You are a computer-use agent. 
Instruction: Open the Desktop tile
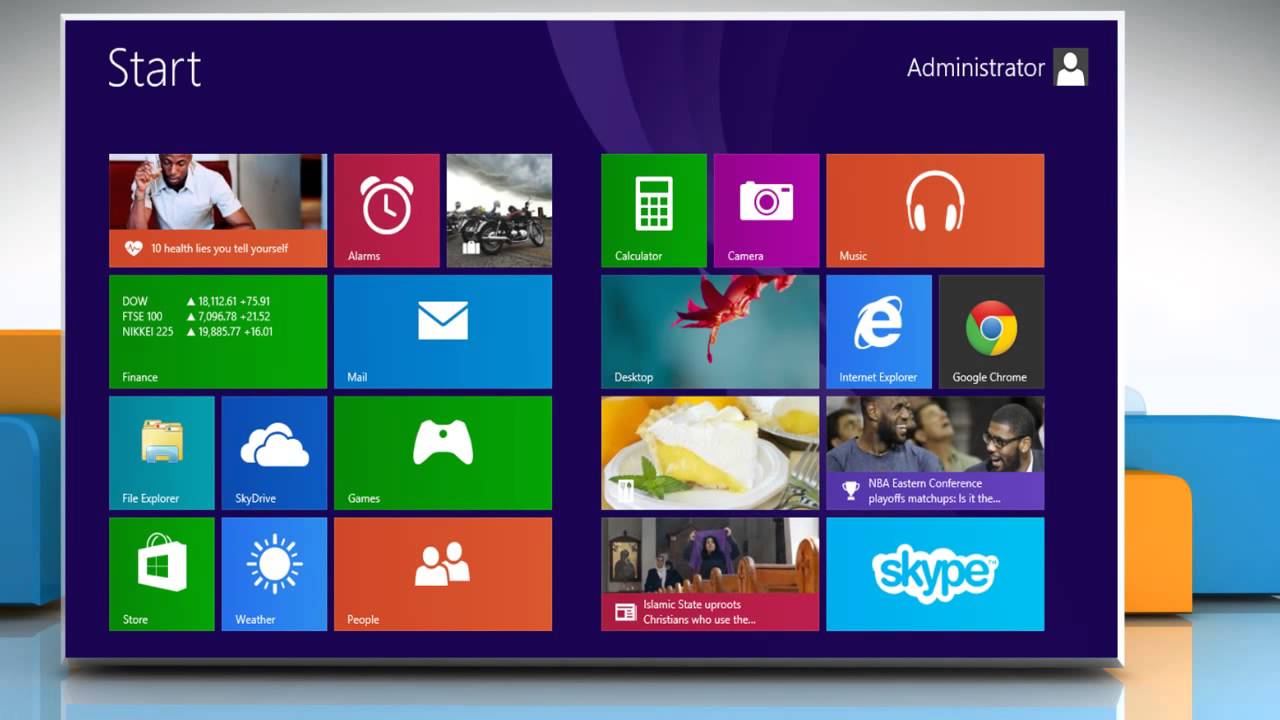point(710,331)
